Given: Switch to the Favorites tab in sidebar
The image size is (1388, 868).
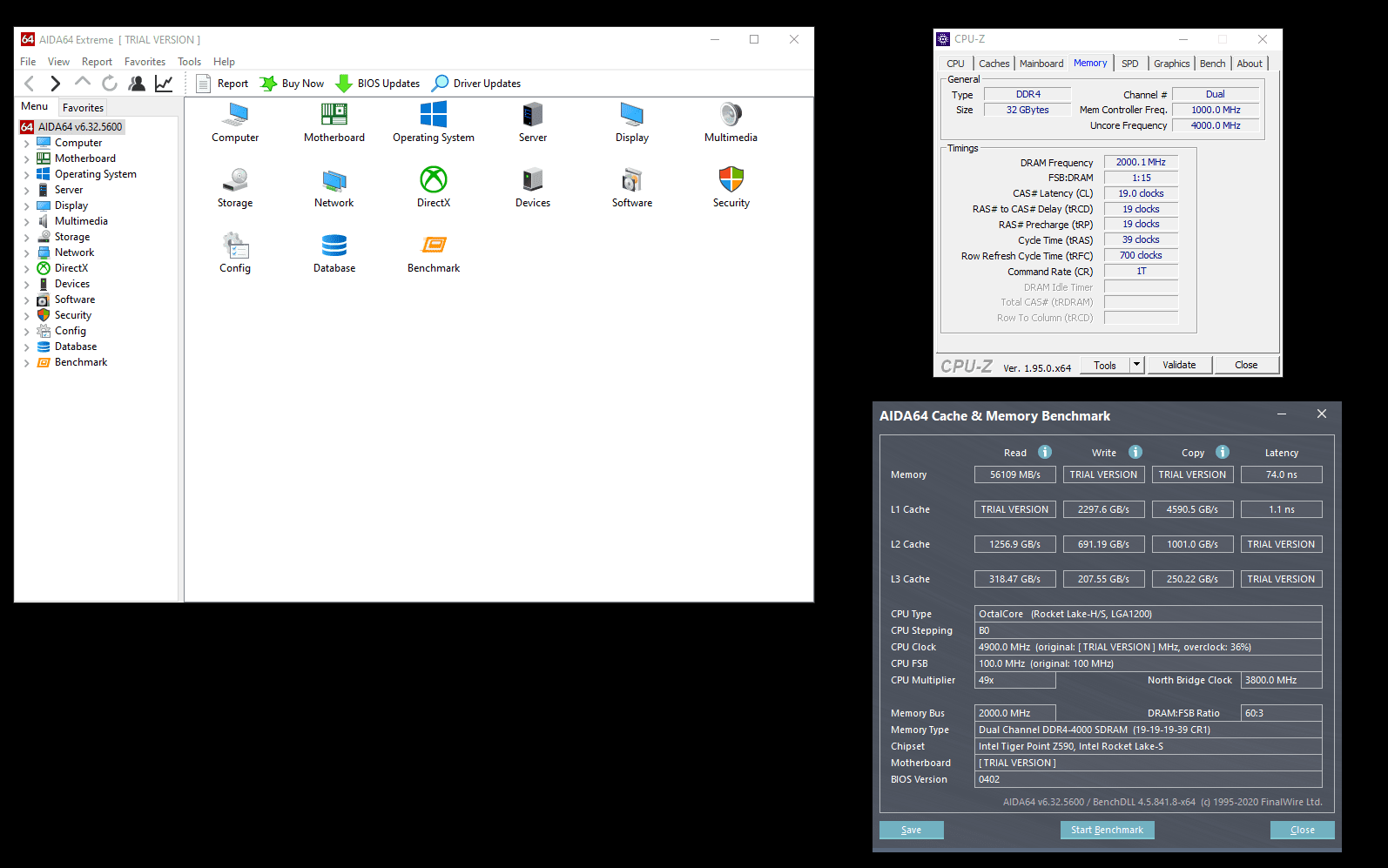Looking at the screenshot, I should tap(83, 108).
